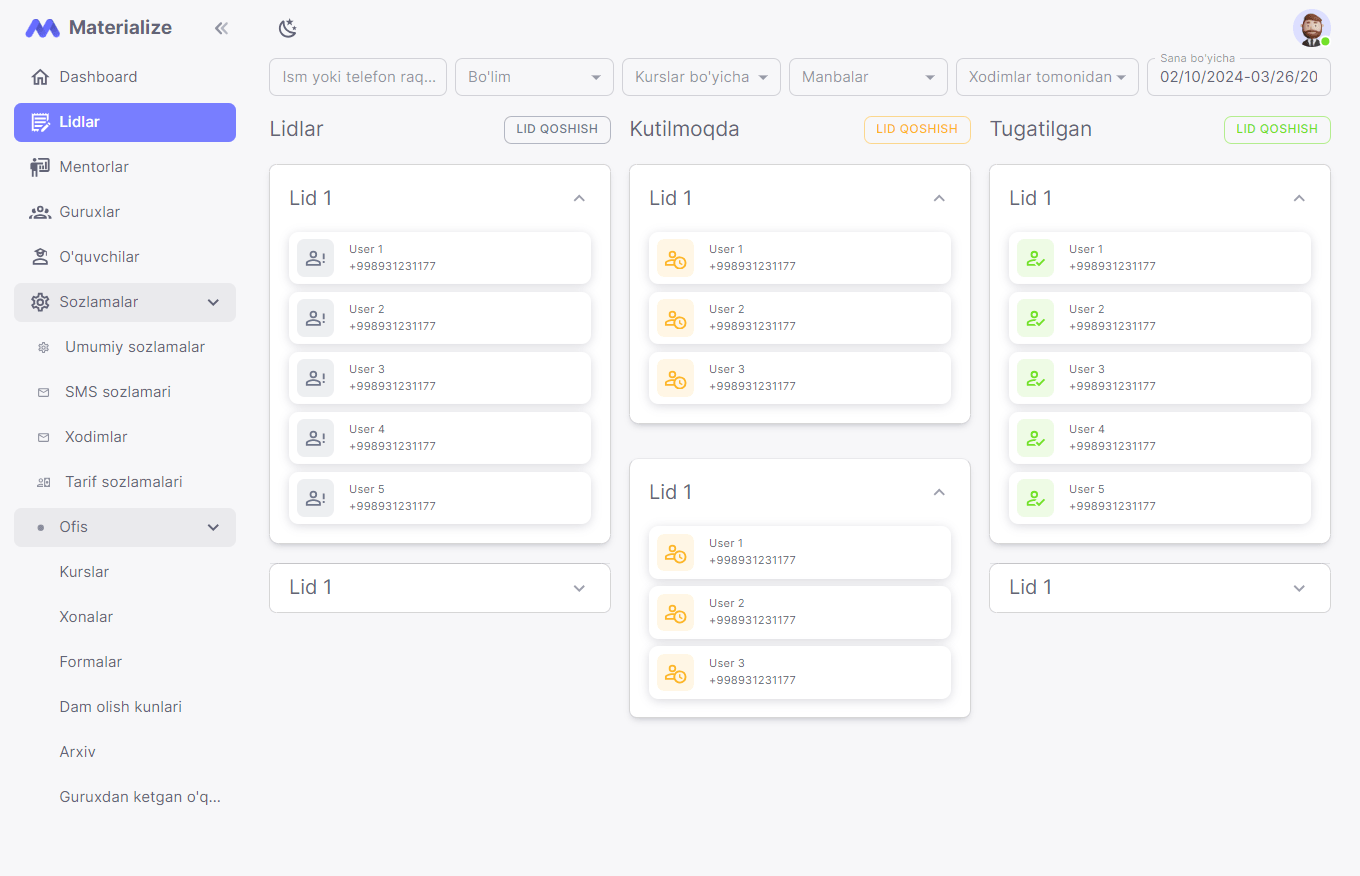Open the user avatar profile menu
This screenshot has width=1360, height=876.
1311,28
